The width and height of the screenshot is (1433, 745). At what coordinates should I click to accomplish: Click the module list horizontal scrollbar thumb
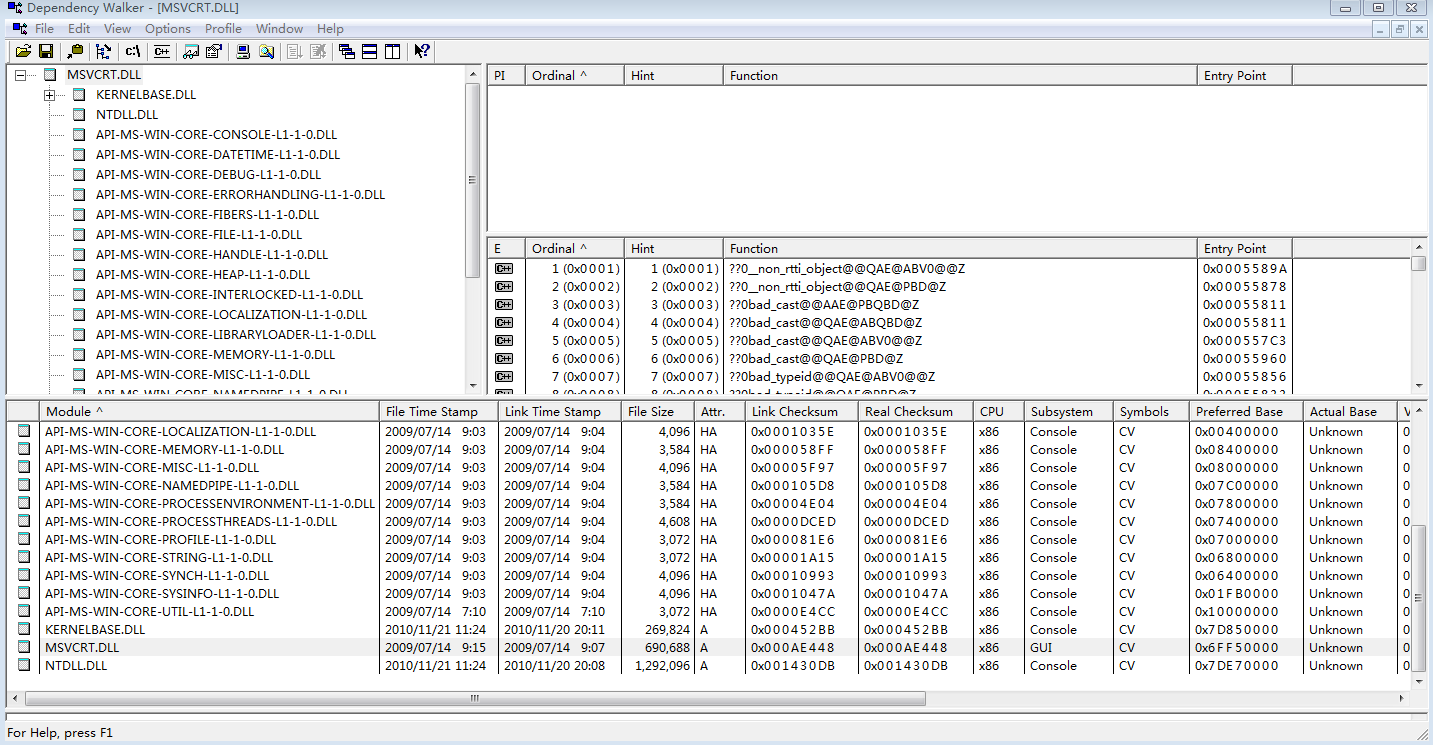click(474, 698)
